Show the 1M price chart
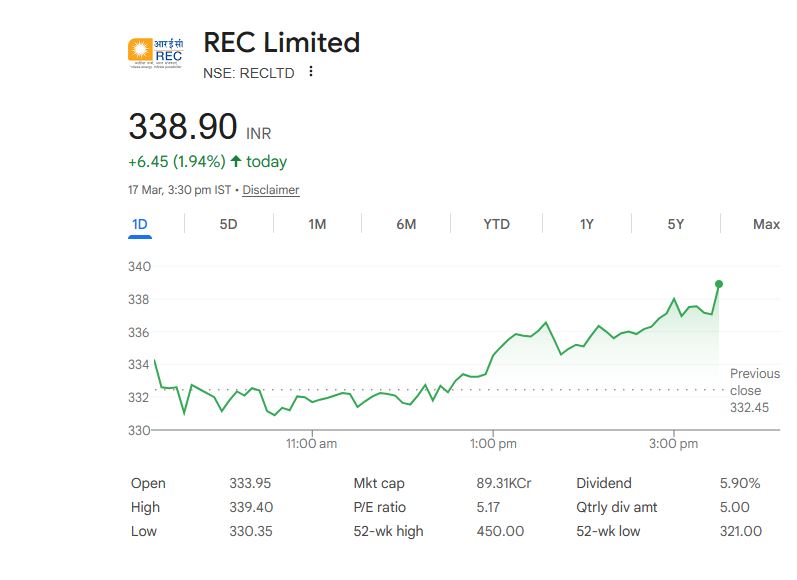 pos(317,224)
